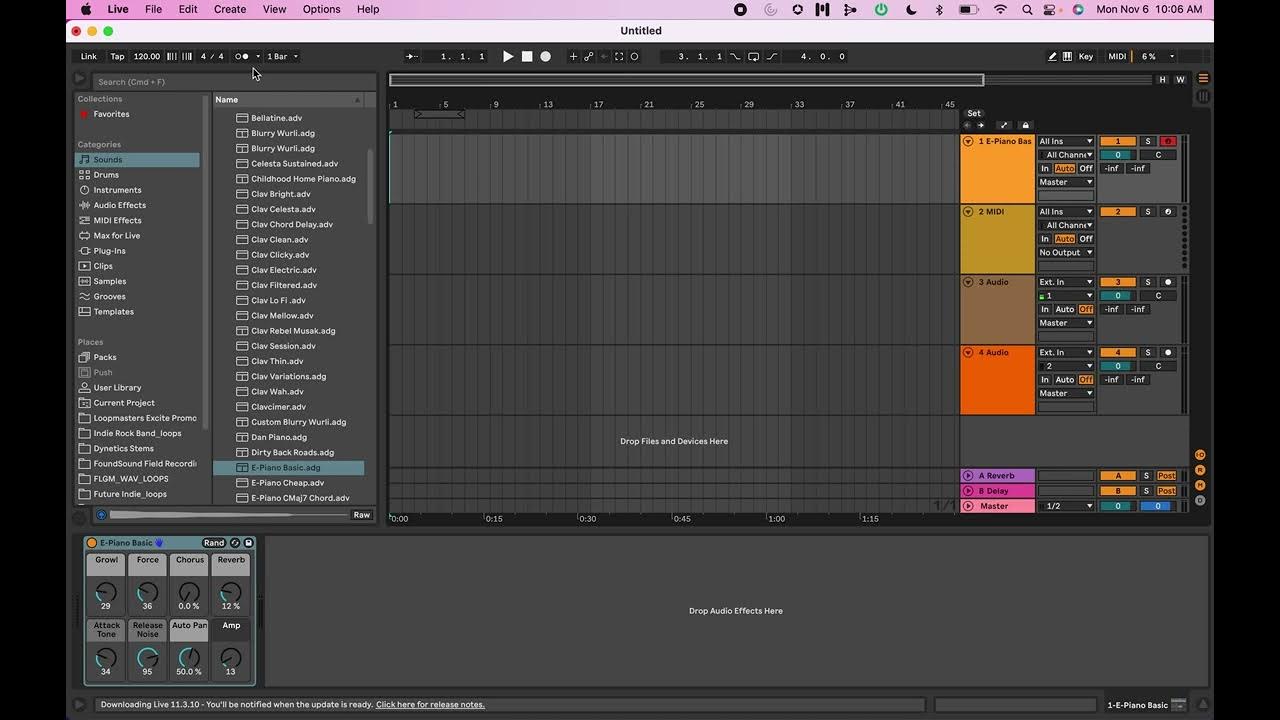1280x720 pixels.
Task: Click Session Record circle icon
Action: pyautogui.click(x=634, y=57)
